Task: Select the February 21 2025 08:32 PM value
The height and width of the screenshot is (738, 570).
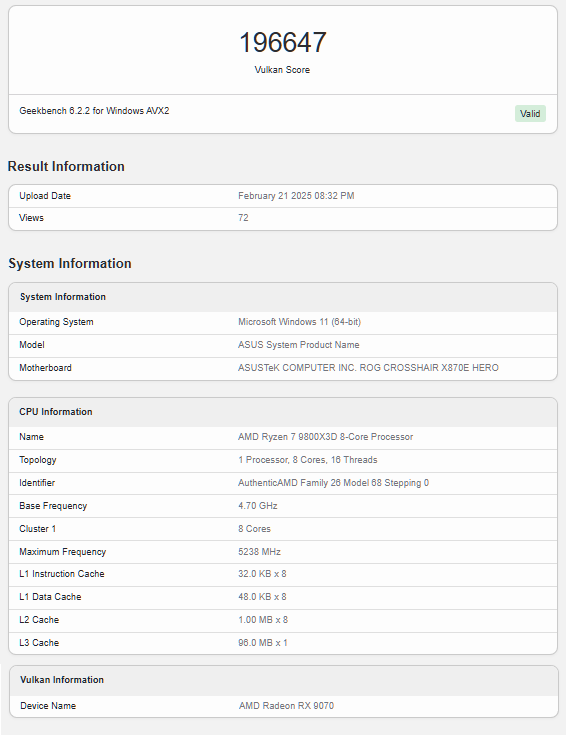Action: click(296, 196)
